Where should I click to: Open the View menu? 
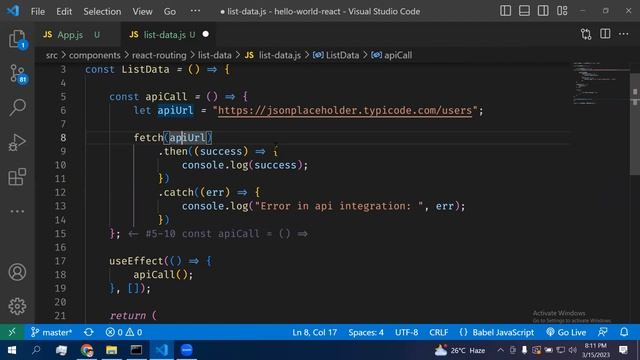(142, 11)
